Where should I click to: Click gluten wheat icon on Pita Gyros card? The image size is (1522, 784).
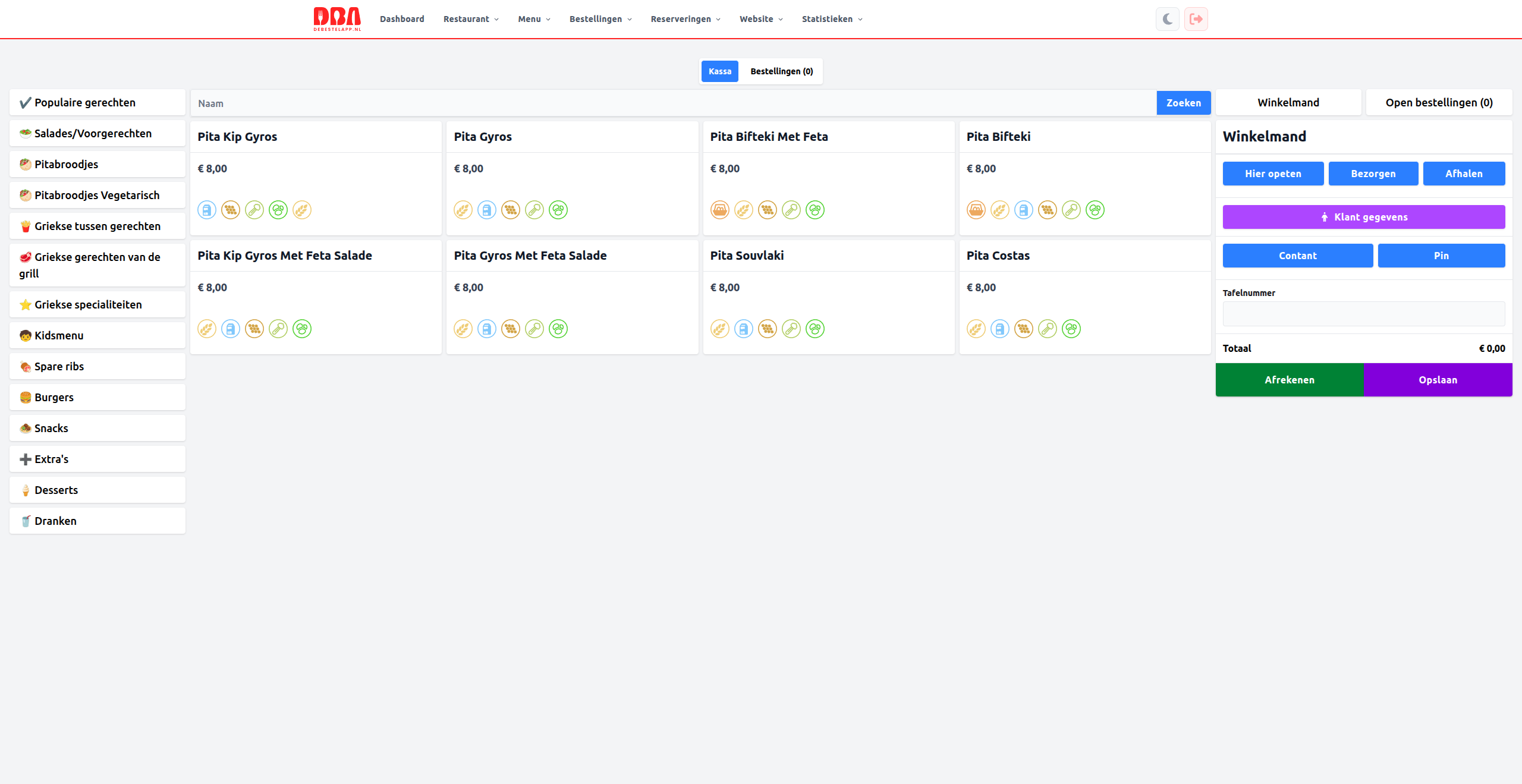coord(463,210)
